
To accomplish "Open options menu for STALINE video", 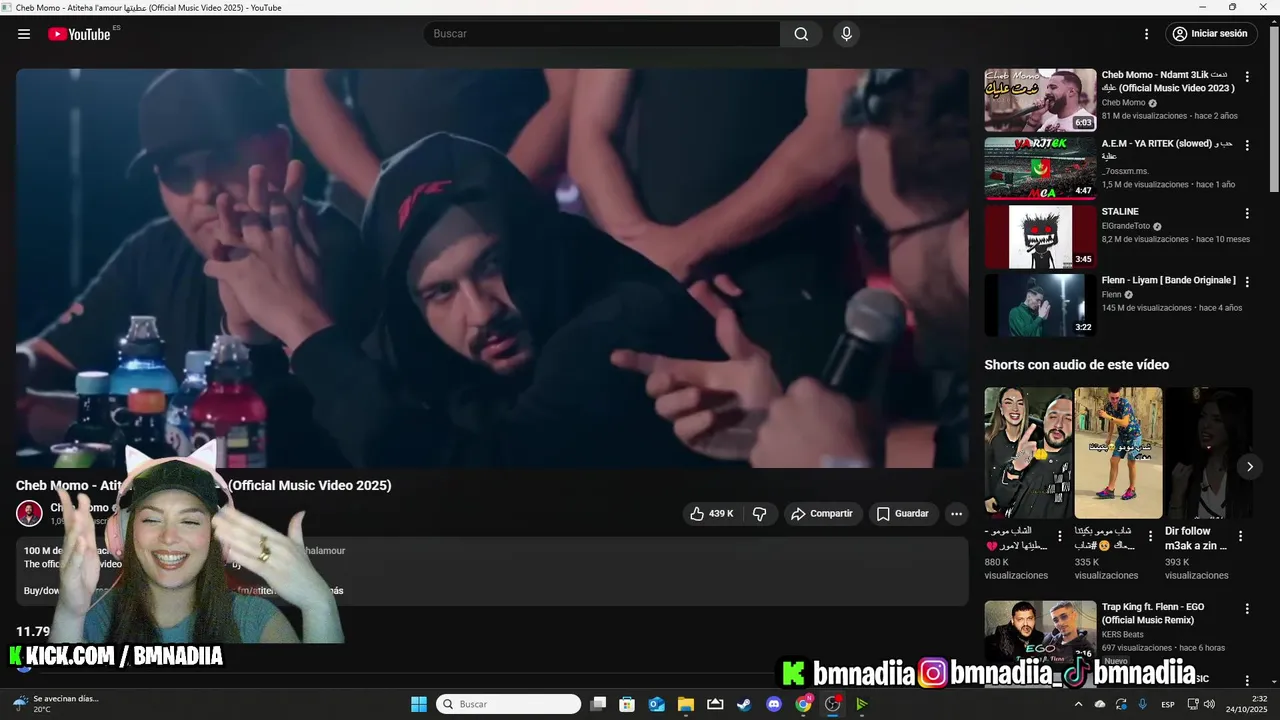I will [x=1247, y=213].
